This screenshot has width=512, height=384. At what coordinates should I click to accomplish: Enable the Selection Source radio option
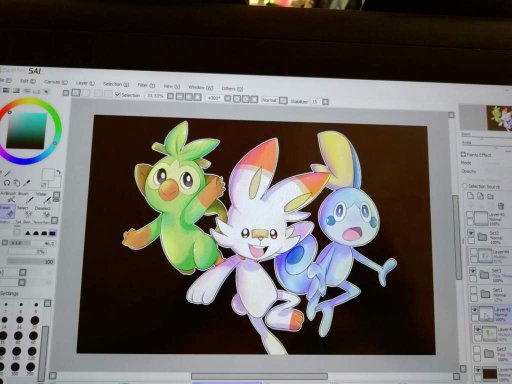coord(465,186)
